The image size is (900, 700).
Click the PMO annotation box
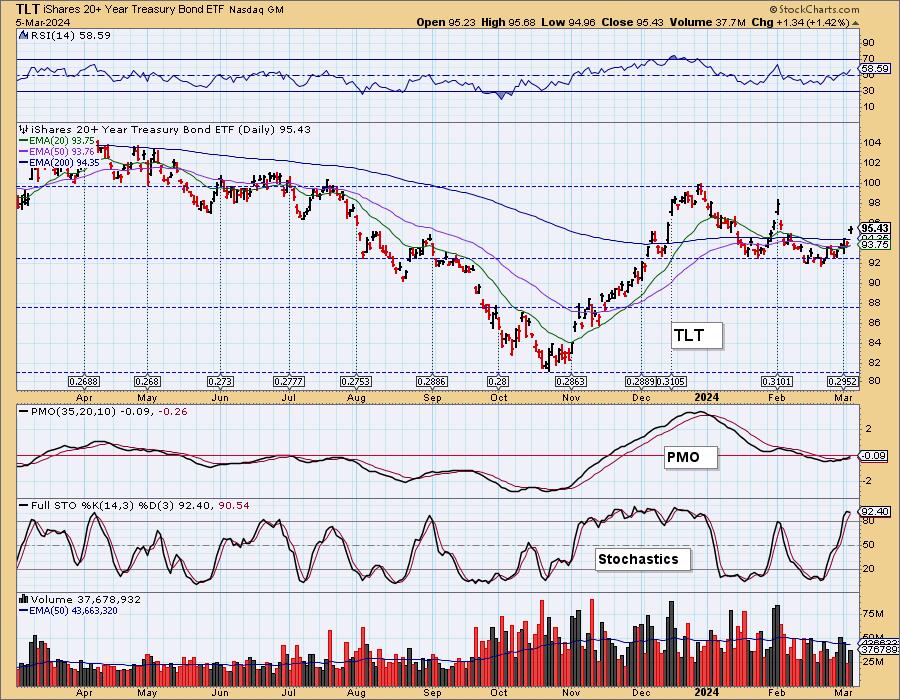coord(690,457)
